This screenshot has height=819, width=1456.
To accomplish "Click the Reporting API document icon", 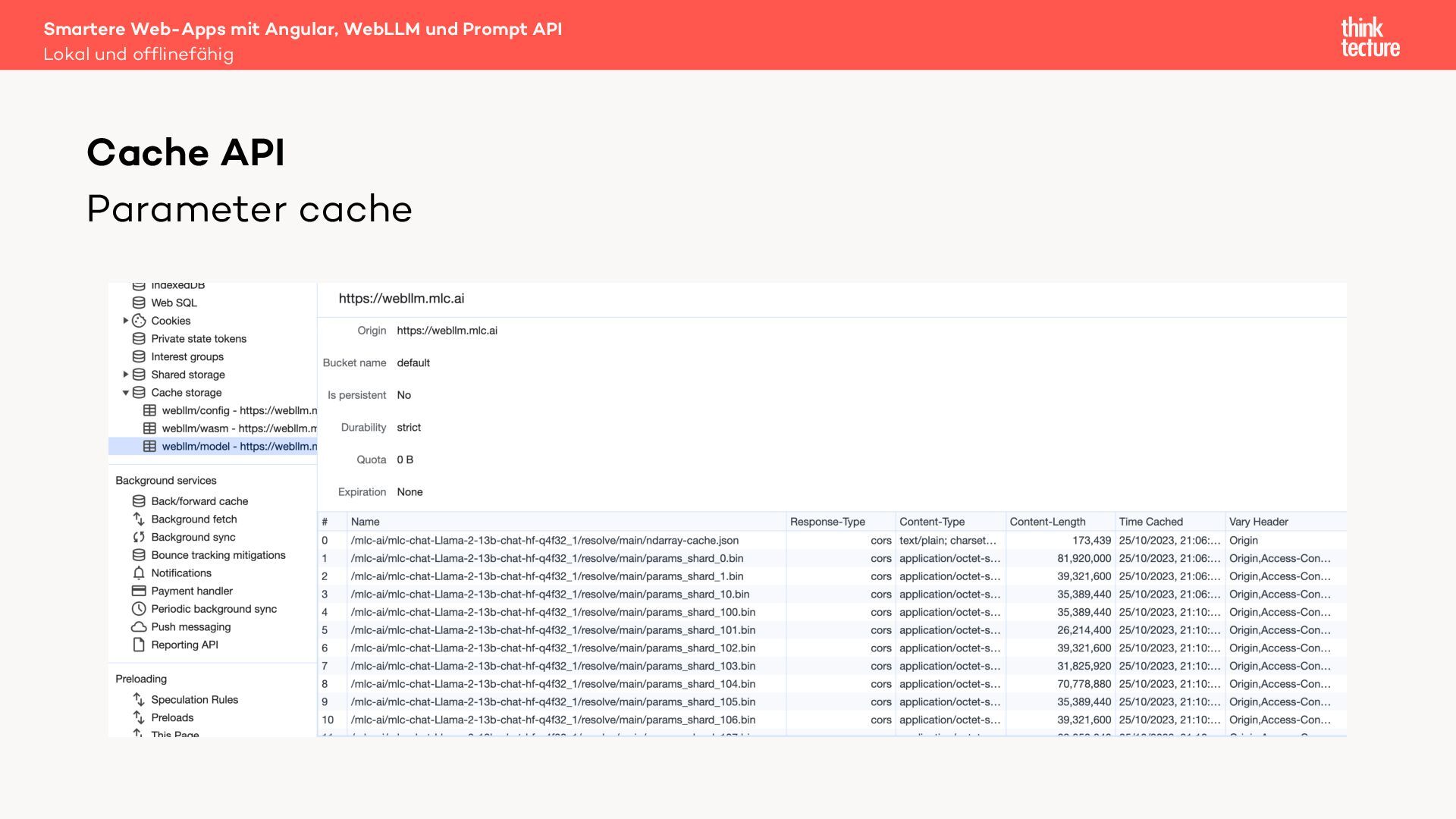I will [x=139, y=645].
